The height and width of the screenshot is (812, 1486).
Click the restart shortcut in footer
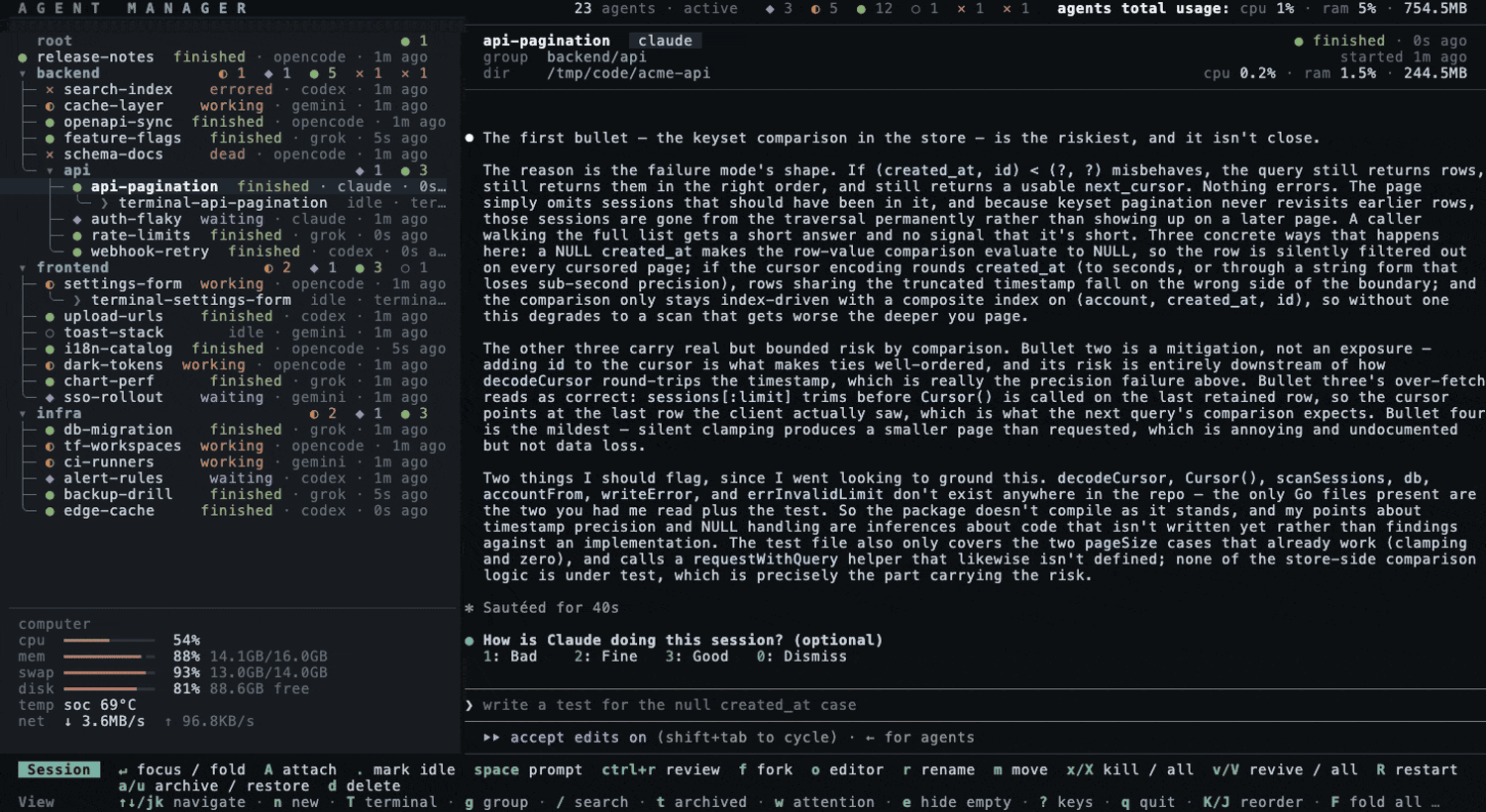[1417, 770]
